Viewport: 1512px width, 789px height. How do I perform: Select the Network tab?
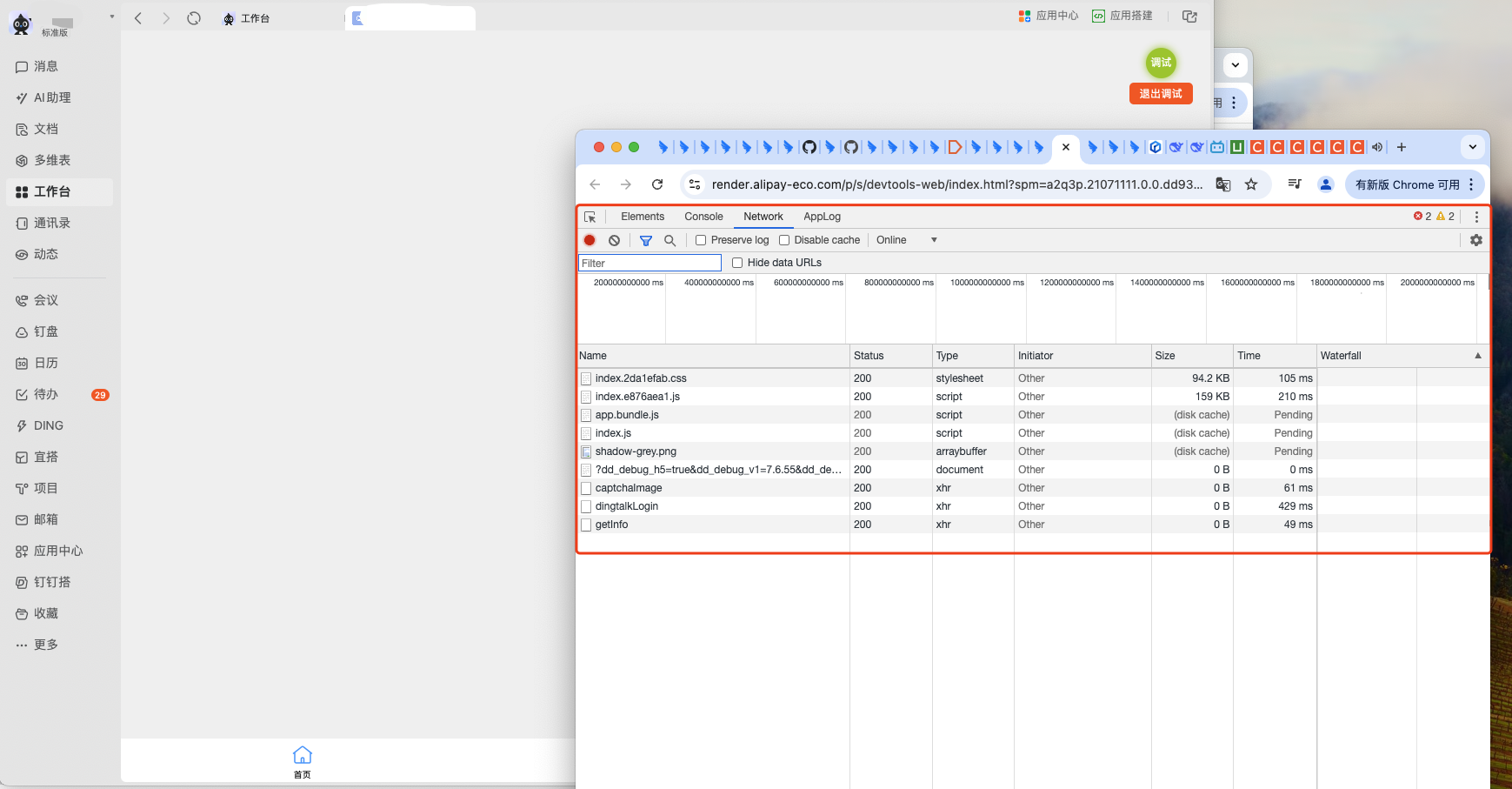[x=763, y=217]
